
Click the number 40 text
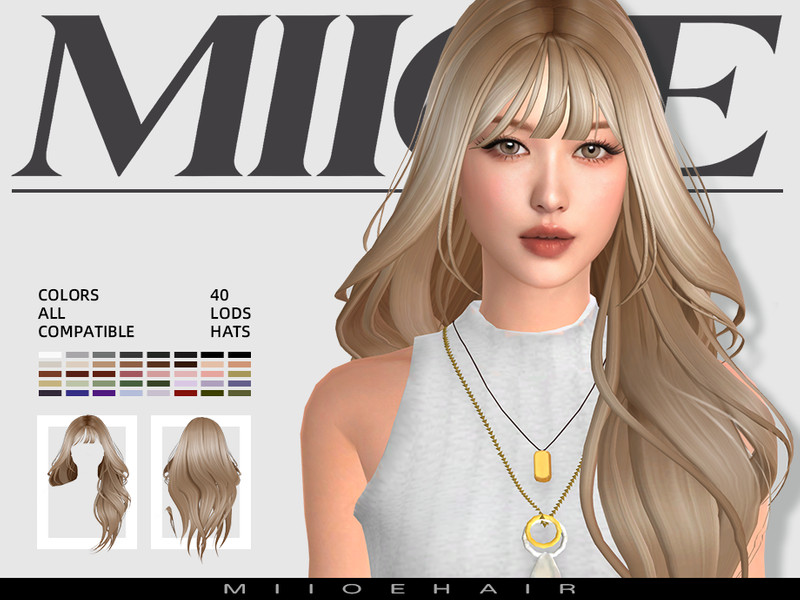[x=219, y=296]
